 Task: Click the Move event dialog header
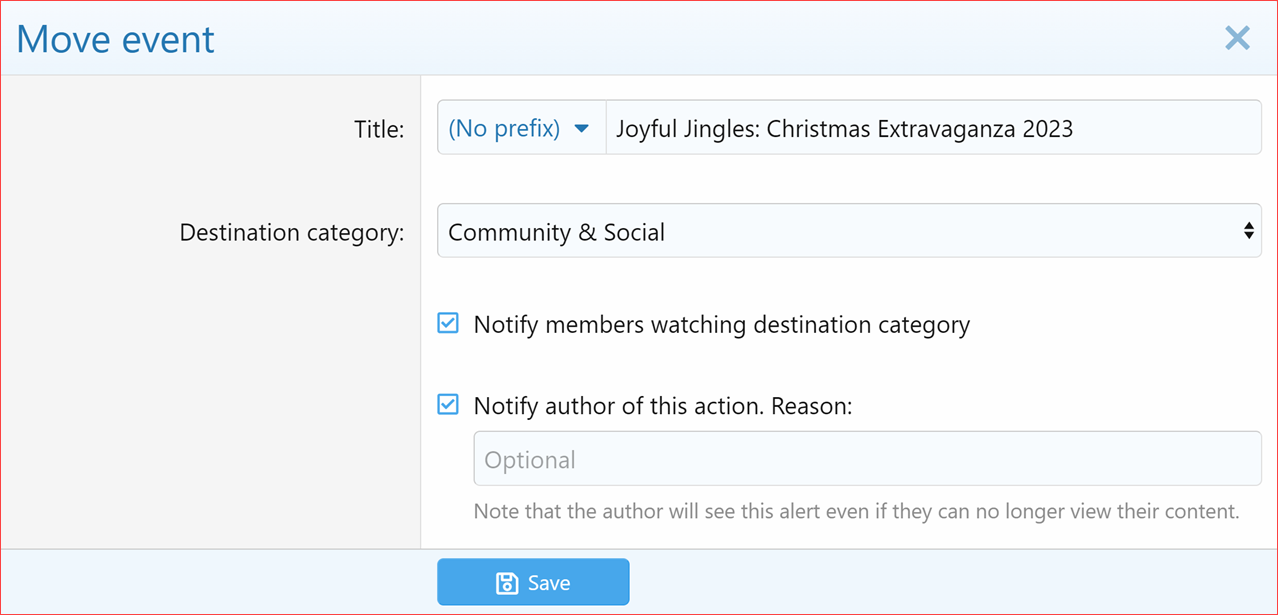(x=114, y=38)
